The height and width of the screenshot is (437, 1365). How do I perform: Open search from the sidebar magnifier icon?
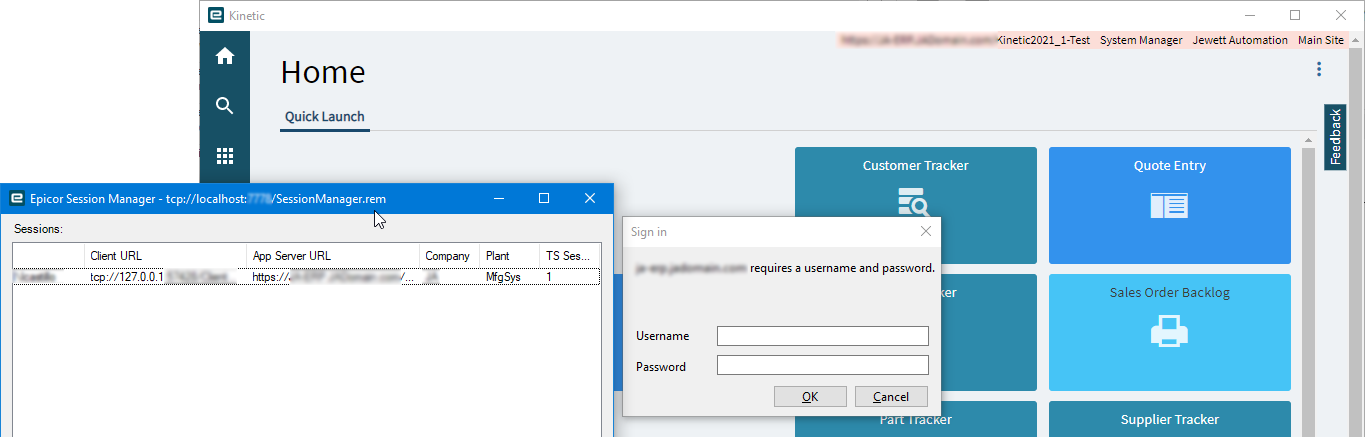[224, 106]
